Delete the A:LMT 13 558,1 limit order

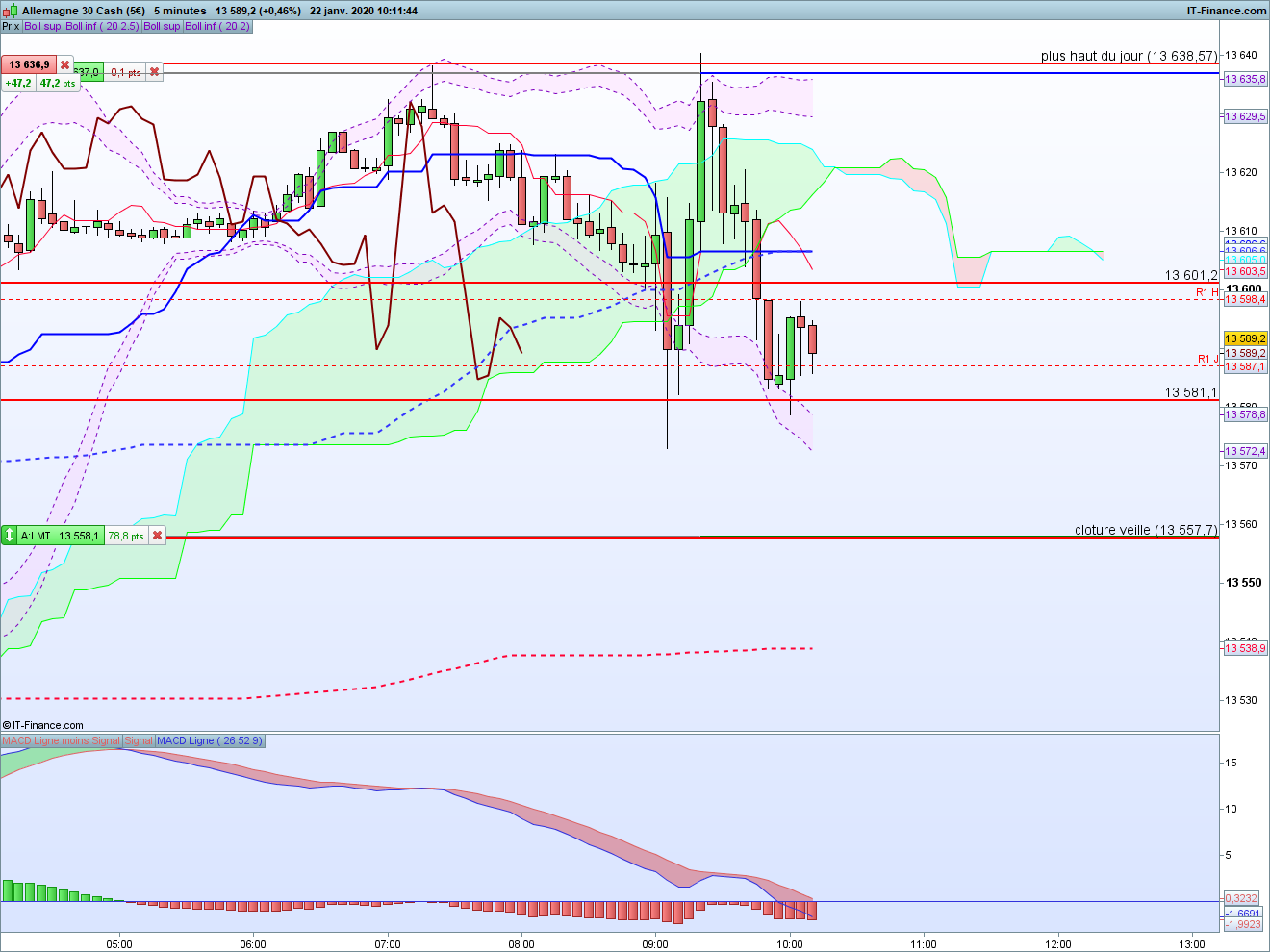tap(157, 536)
